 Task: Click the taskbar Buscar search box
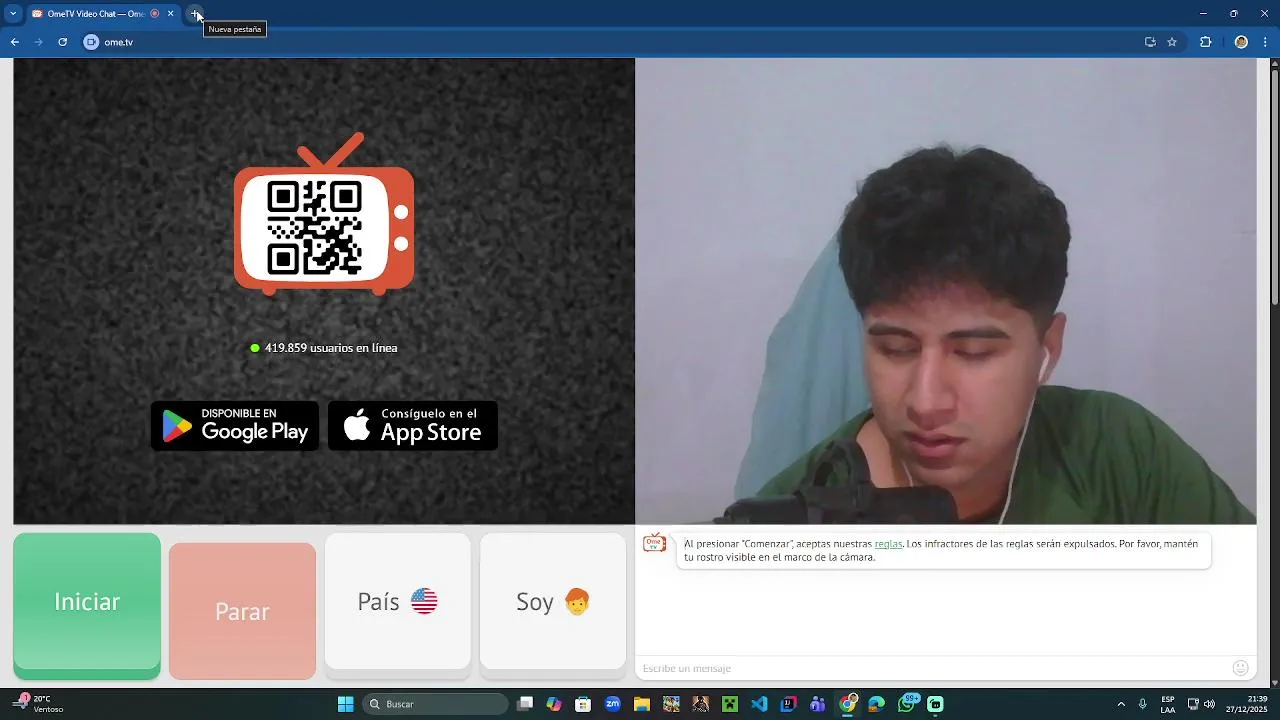click(435, 704)
